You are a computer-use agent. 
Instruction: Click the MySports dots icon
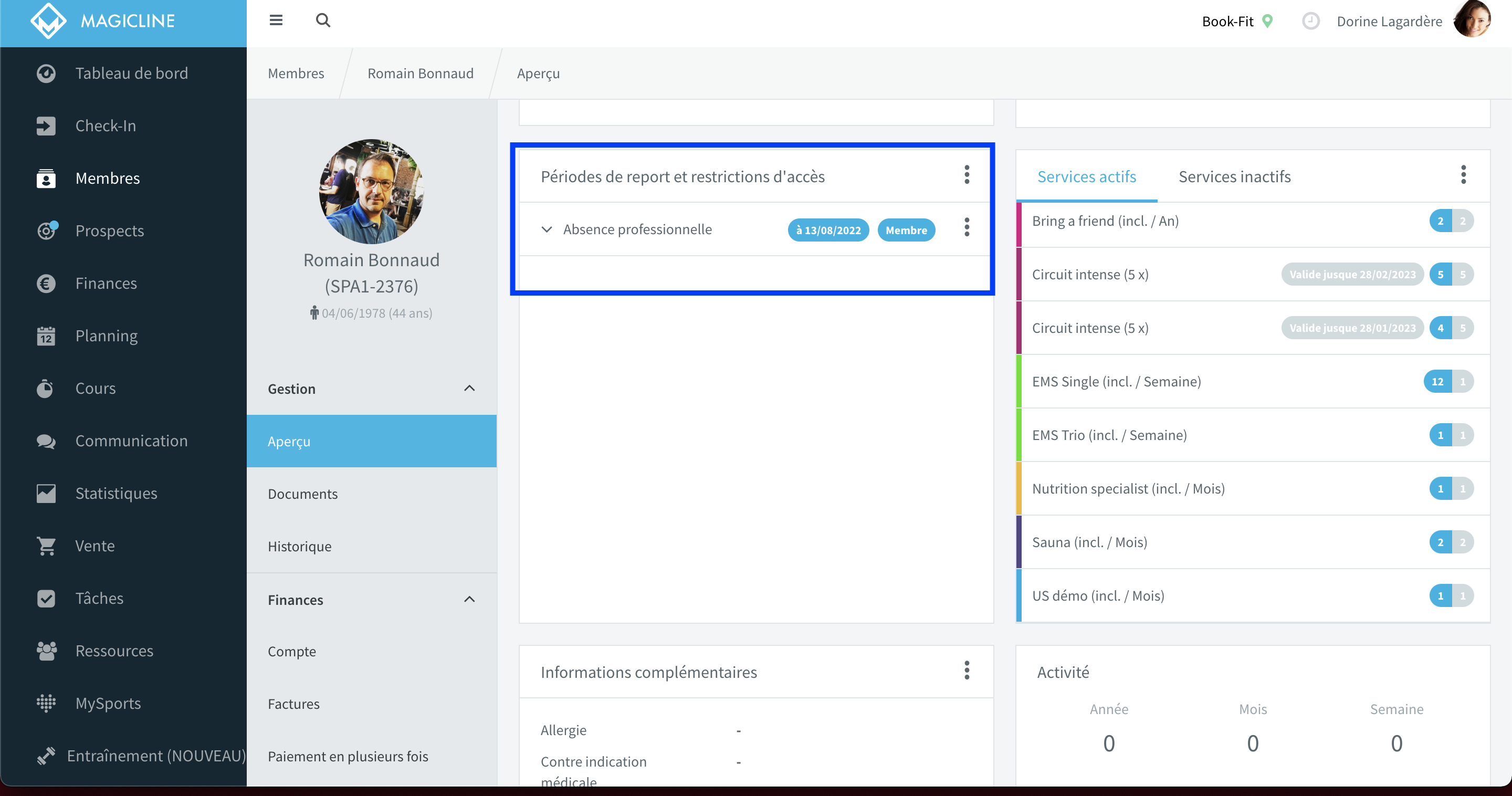pyautogui.click(x=46, y=703)
